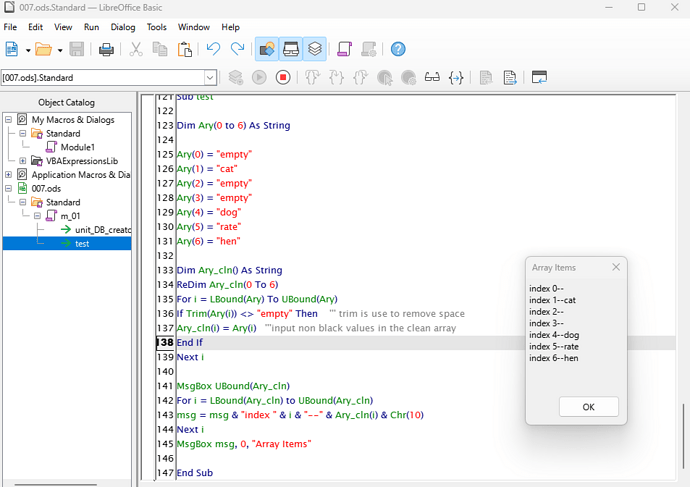Select VBAExpressionsLib in the tree

(82, 161)
